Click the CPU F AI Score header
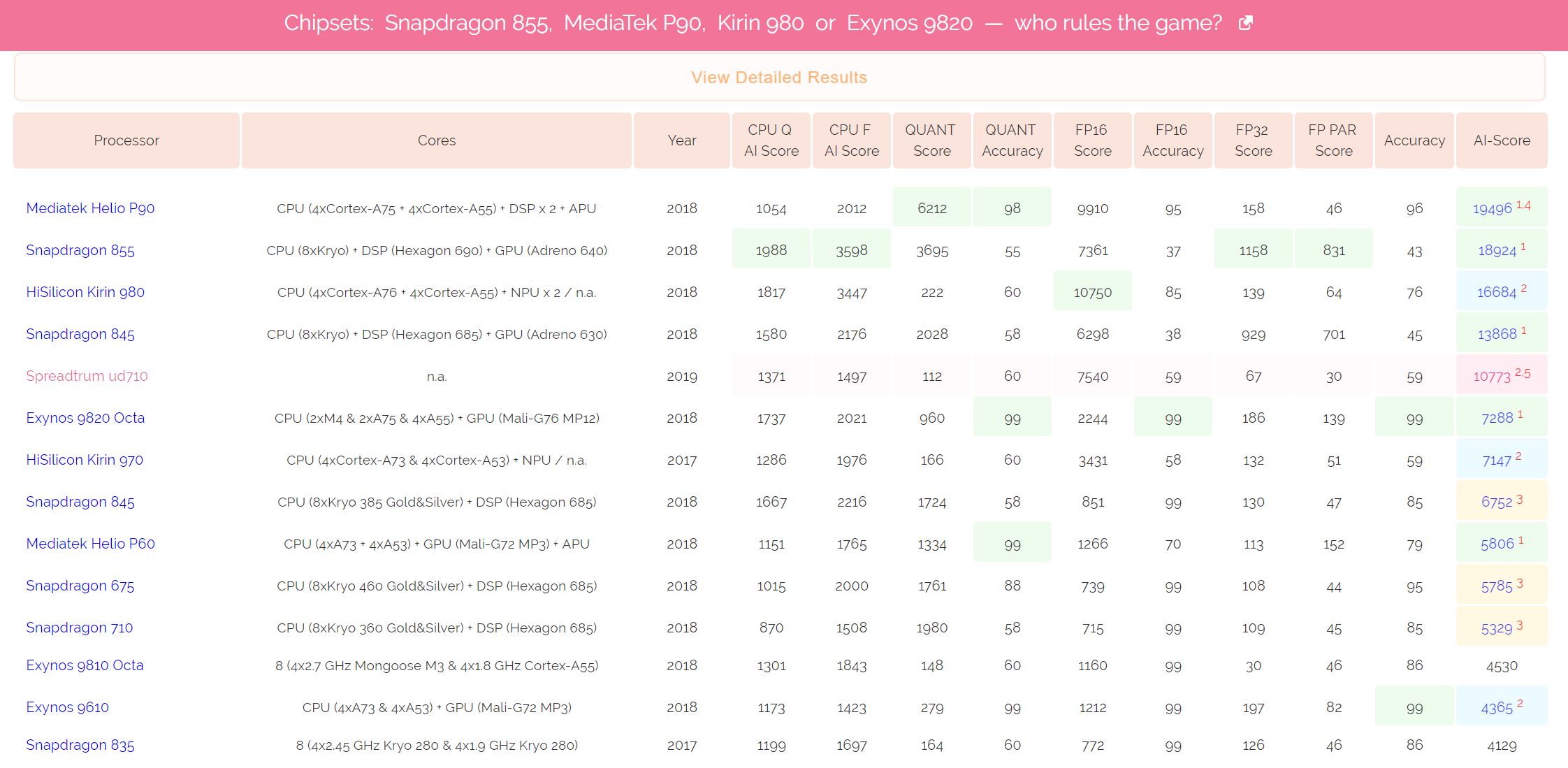Viewport: 1568px width, 768px height. tap(852, 140)
